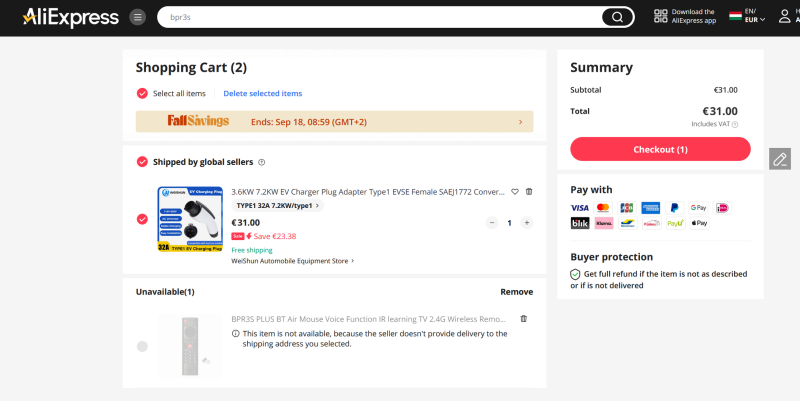Click the PayPal payment icon
This screenshot has width=800, height=409.
674,208
